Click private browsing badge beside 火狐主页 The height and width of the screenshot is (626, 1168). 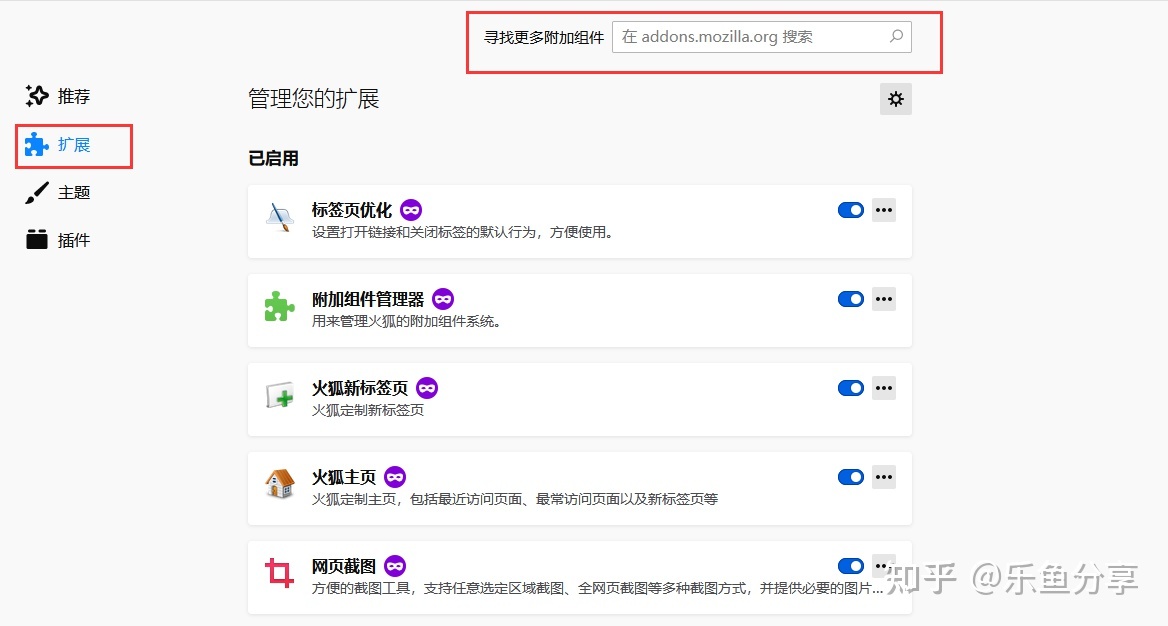pos(395,477)
